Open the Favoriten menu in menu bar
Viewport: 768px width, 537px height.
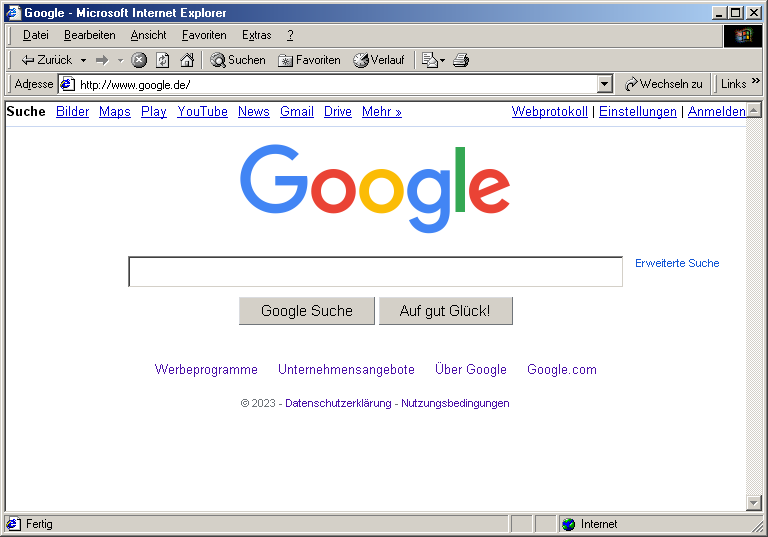click(204, 35)
